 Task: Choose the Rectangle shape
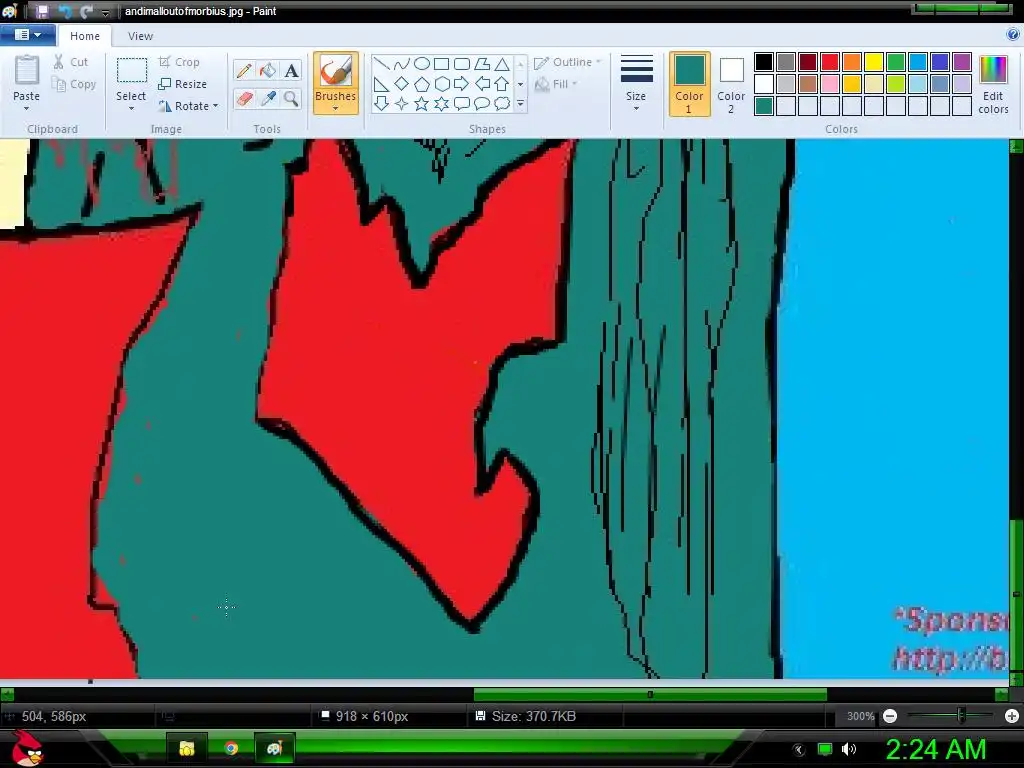point(441,64)
